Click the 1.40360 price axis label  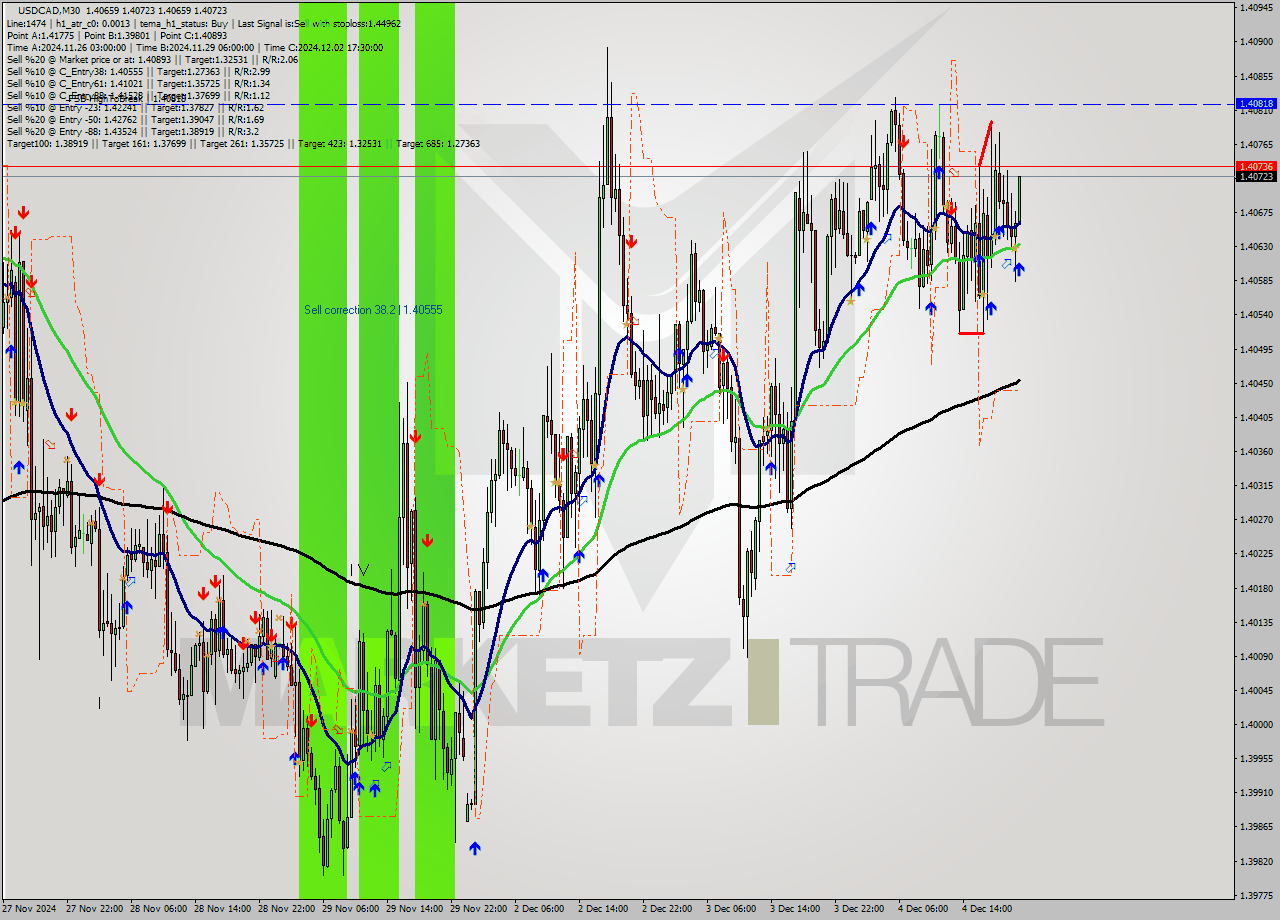(x=1256, y=451)
